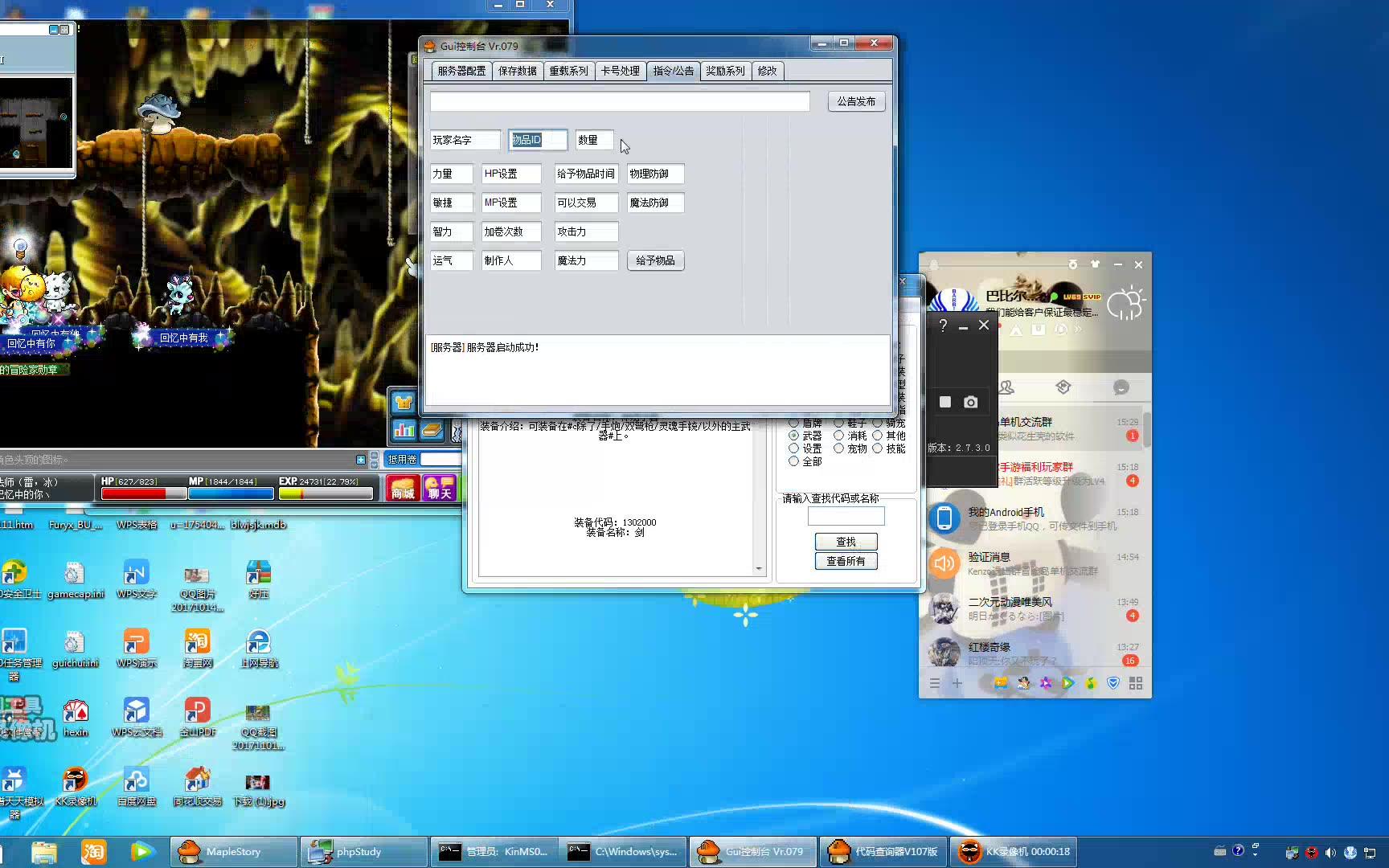Click the blue plus icon in MapleStory chat bar

(361, 460)
